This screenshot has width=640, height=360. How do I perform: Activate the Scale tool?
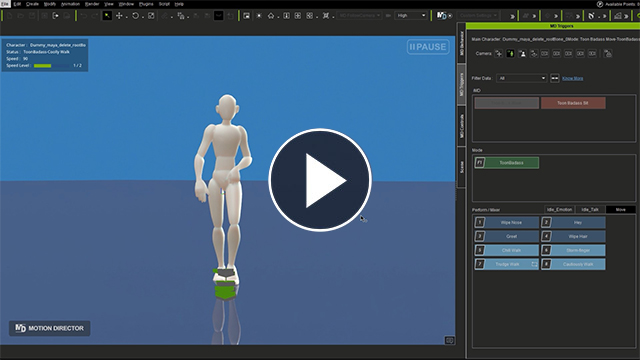click(151, 16)
